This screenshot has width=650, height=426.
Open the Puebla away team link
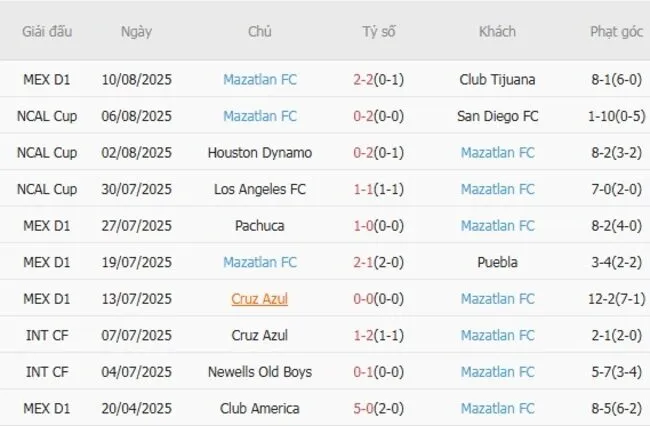pyautogui.click(x=497, y=262)
